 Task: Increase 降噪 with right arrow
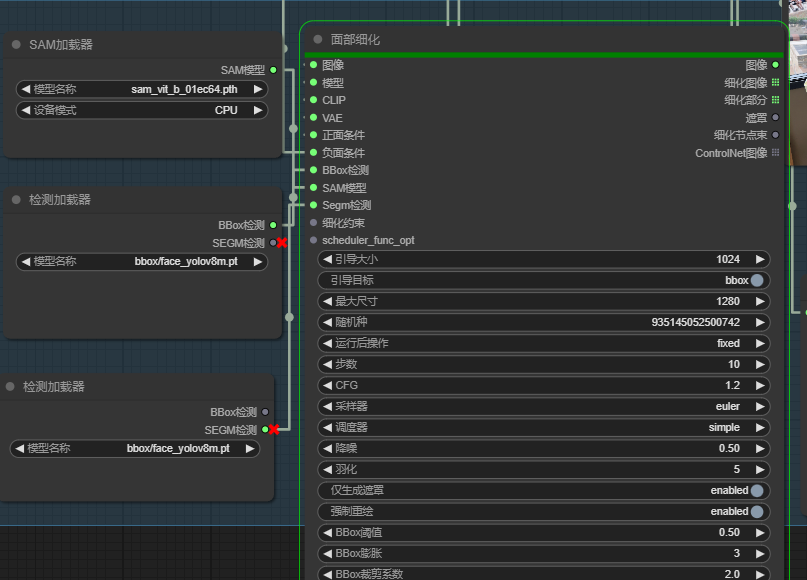click(760, 448)
